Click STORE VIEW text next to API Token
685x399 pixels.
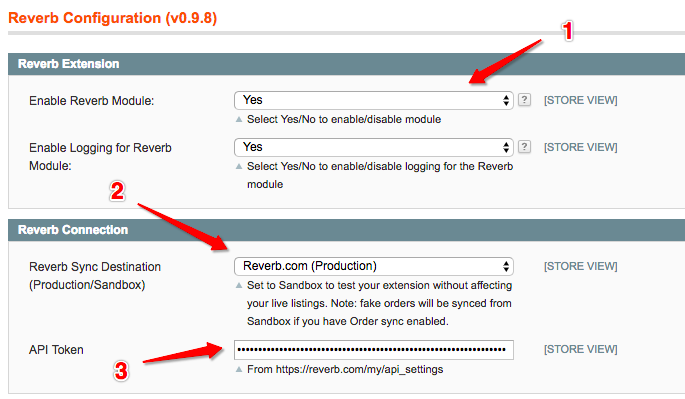point(580,349)
